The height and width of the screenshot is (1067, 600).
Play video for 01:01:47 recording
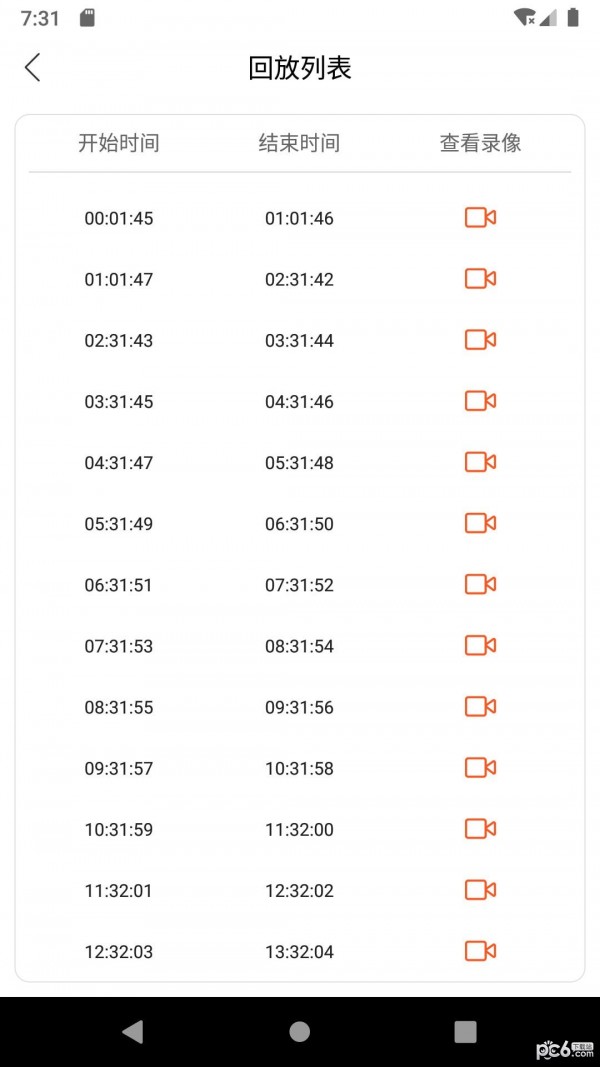click(480, 279)
